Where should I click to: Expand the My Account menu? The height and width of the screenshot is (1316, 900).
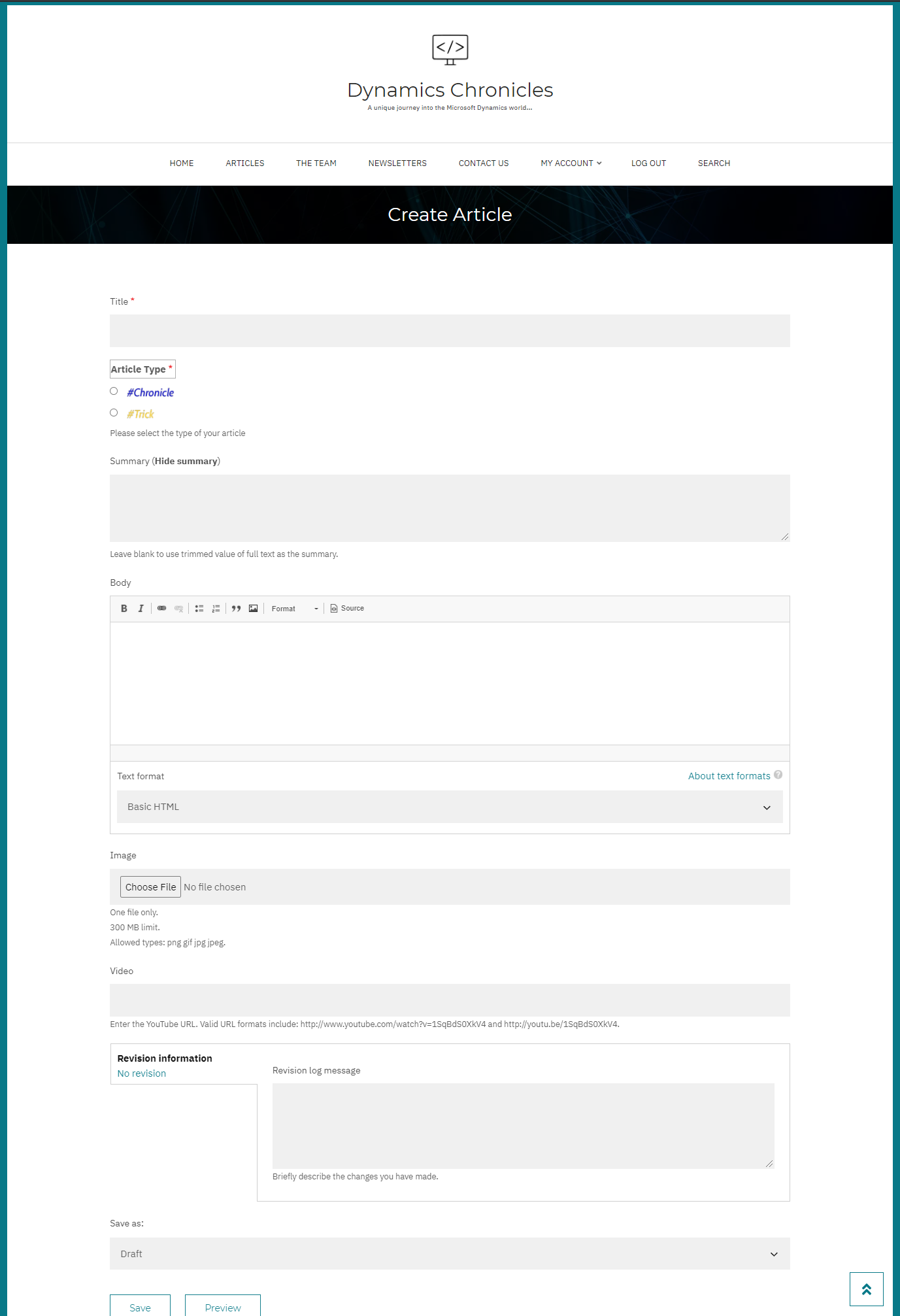point(571,163)
